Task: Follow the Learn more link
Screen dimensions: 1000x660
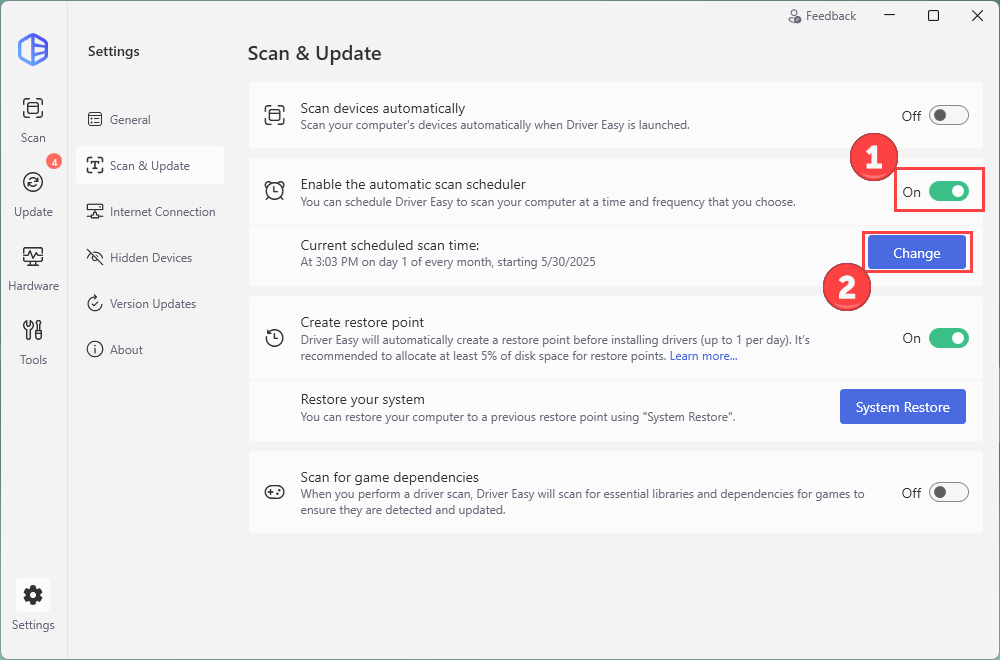Action: point(703,357)
